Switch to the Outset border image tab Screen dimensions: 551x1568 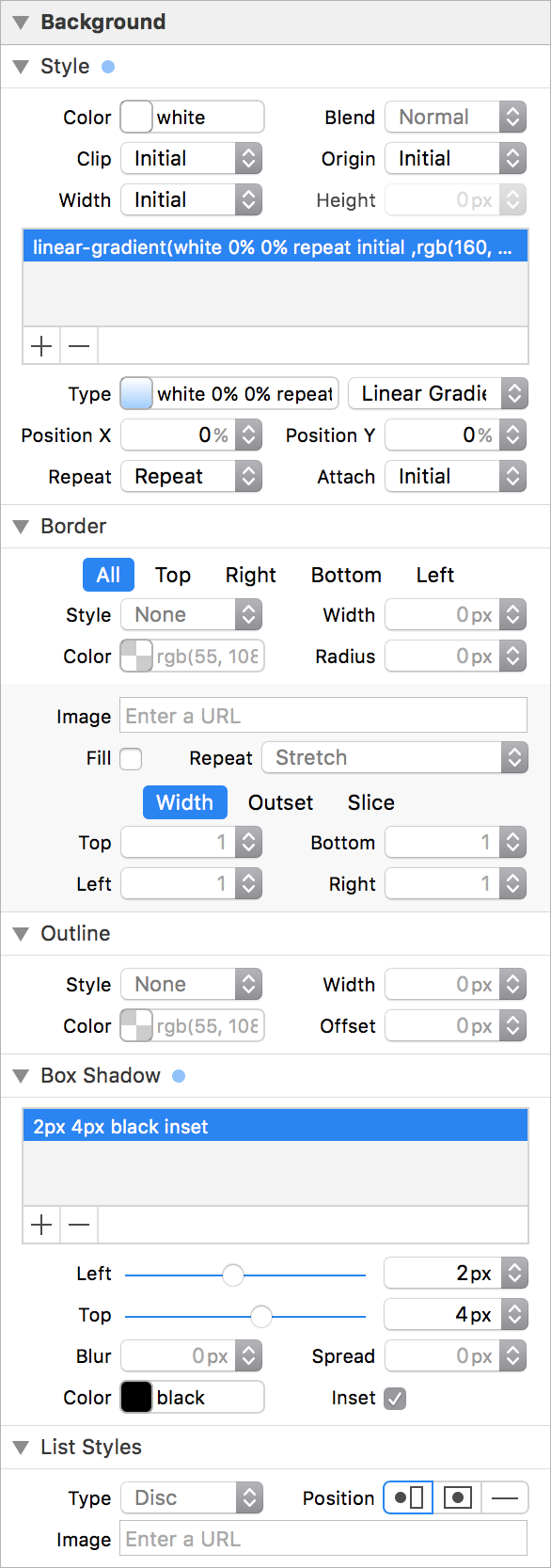(x=280, y=802)
